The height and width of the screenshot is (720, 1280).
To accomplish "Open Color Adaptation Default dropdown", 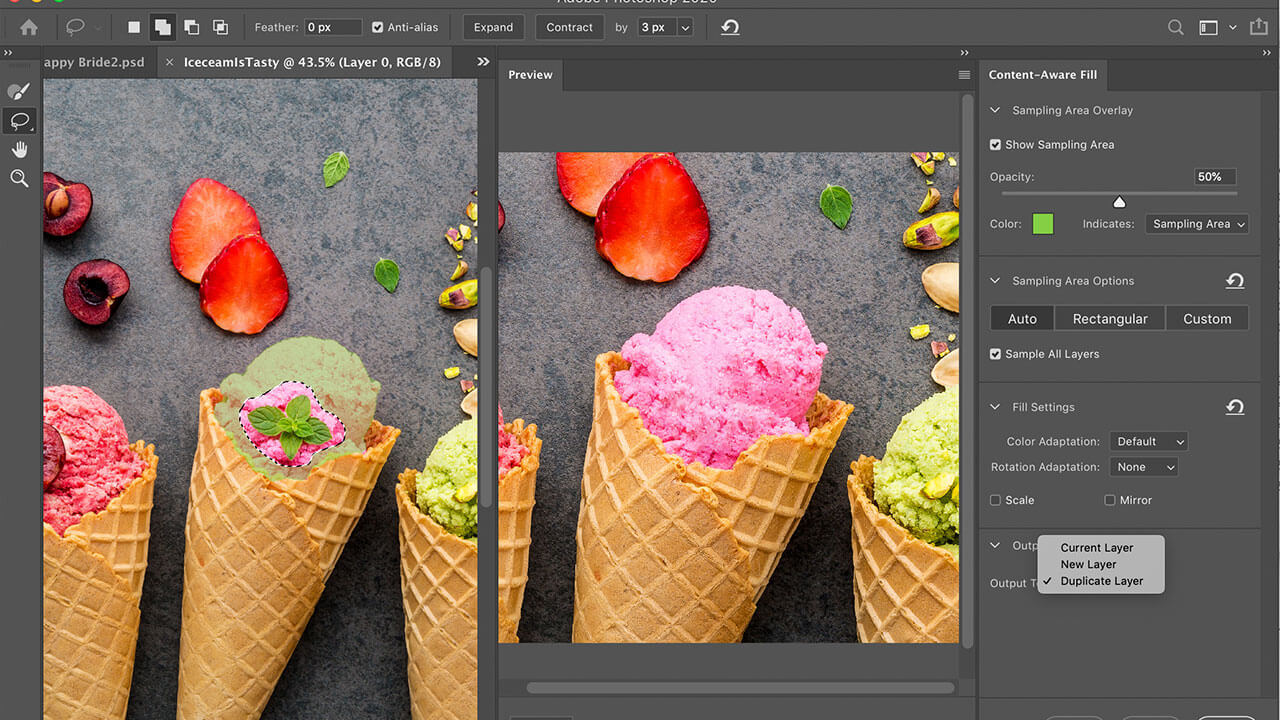I will point(1149,441).
